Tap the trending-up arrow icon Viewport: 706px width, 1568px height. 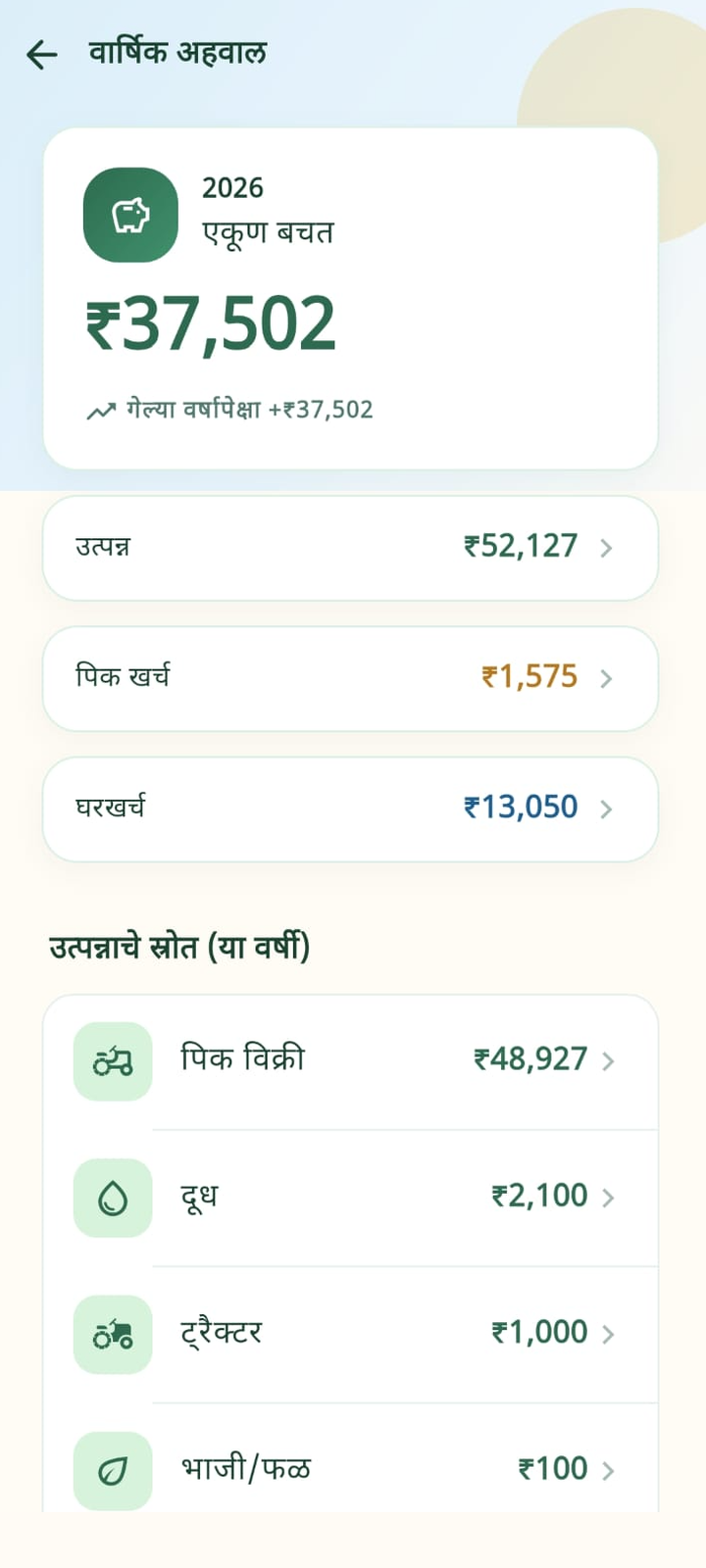pyautogui.click(x=100, y=411)
